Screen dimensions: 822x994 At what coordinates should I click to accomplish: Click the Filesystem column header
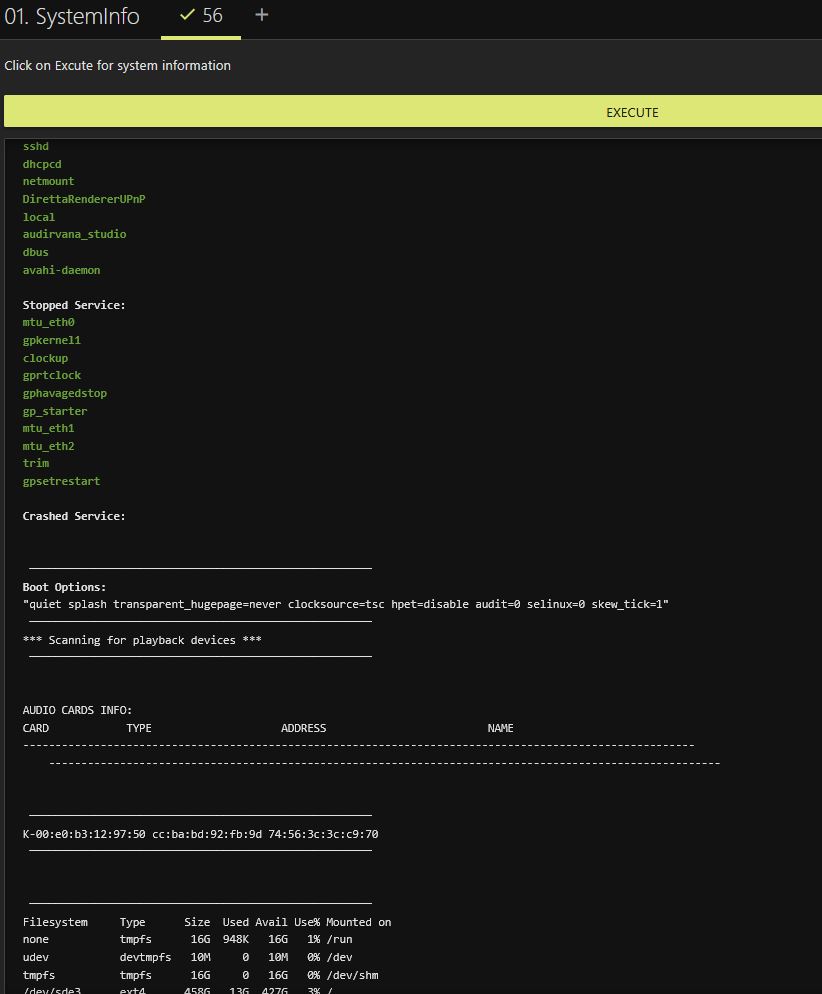click(55, 922)
